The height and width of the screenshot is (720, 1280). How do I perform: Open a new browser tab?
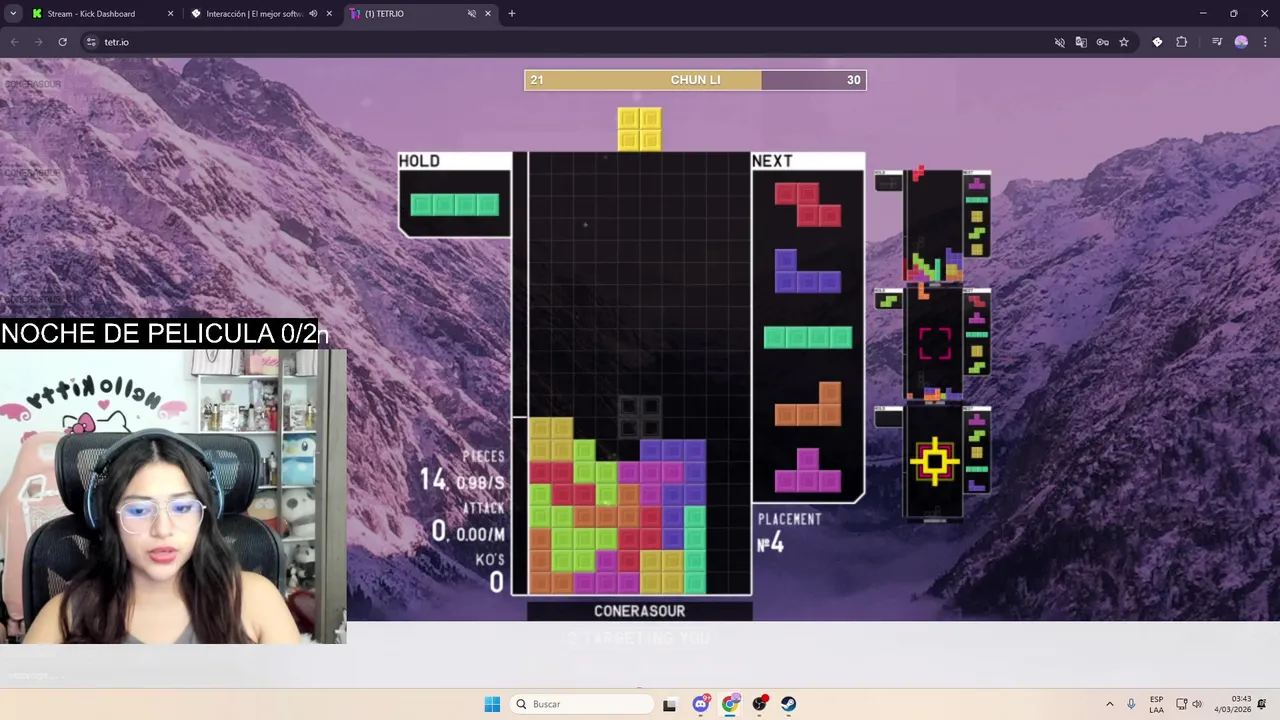tap(512, 14)
